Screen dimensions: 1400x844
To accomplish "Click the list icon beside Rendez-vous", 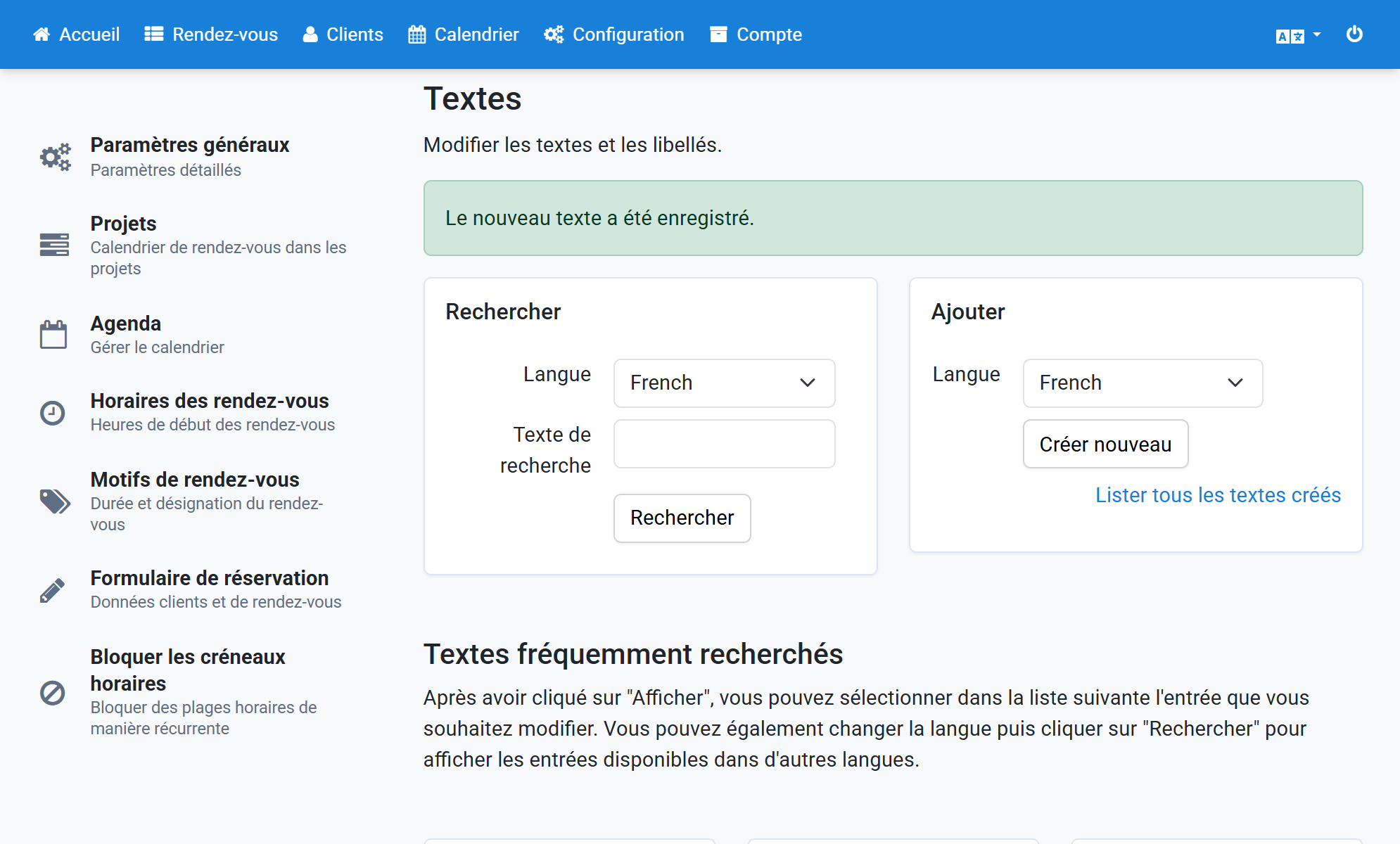I will tap(154, 34).
